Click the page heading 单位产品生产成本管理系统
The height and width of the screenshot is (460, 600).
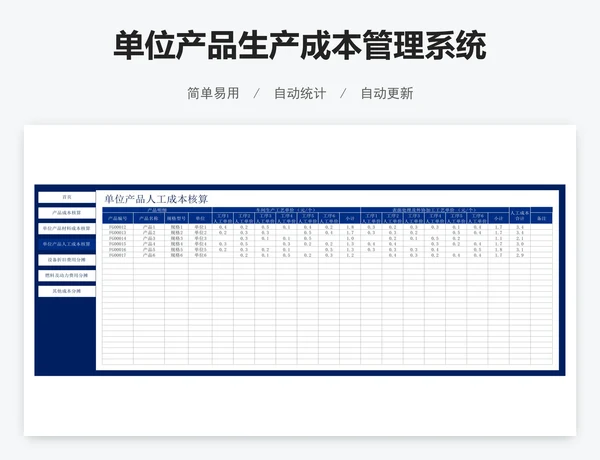tap(300, 46)
